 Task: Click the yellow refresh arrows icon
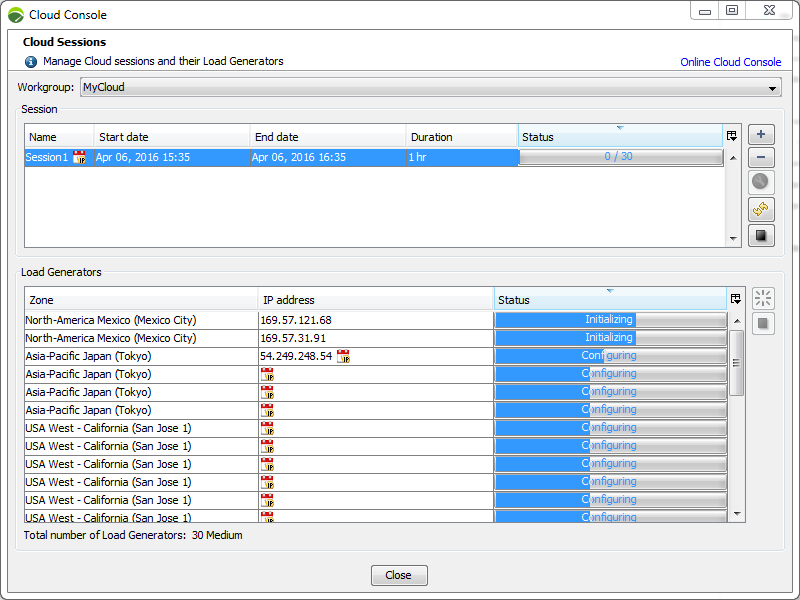coord(761,209)
